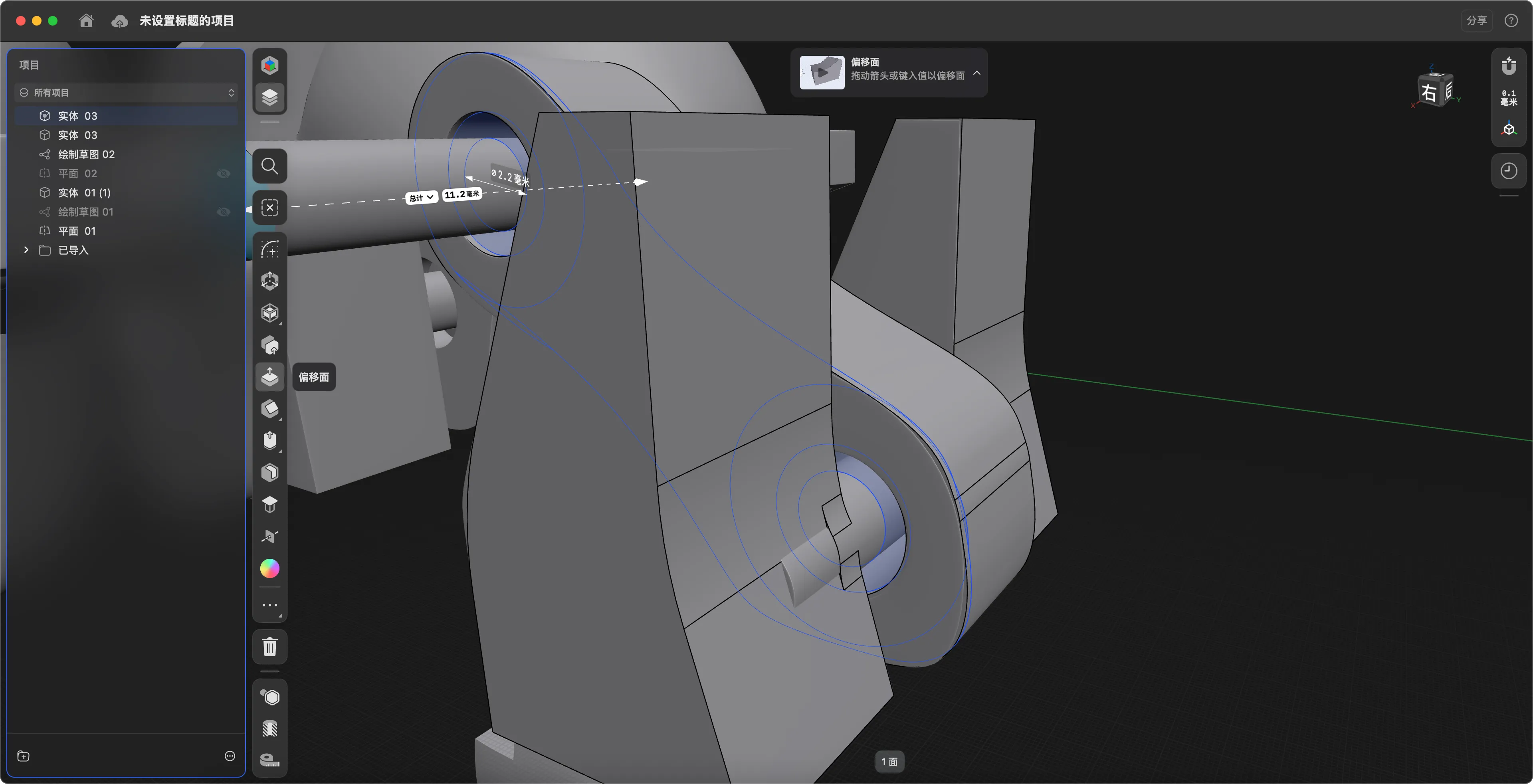
Task: Open the layers stack panel icon
Action: 269,97
